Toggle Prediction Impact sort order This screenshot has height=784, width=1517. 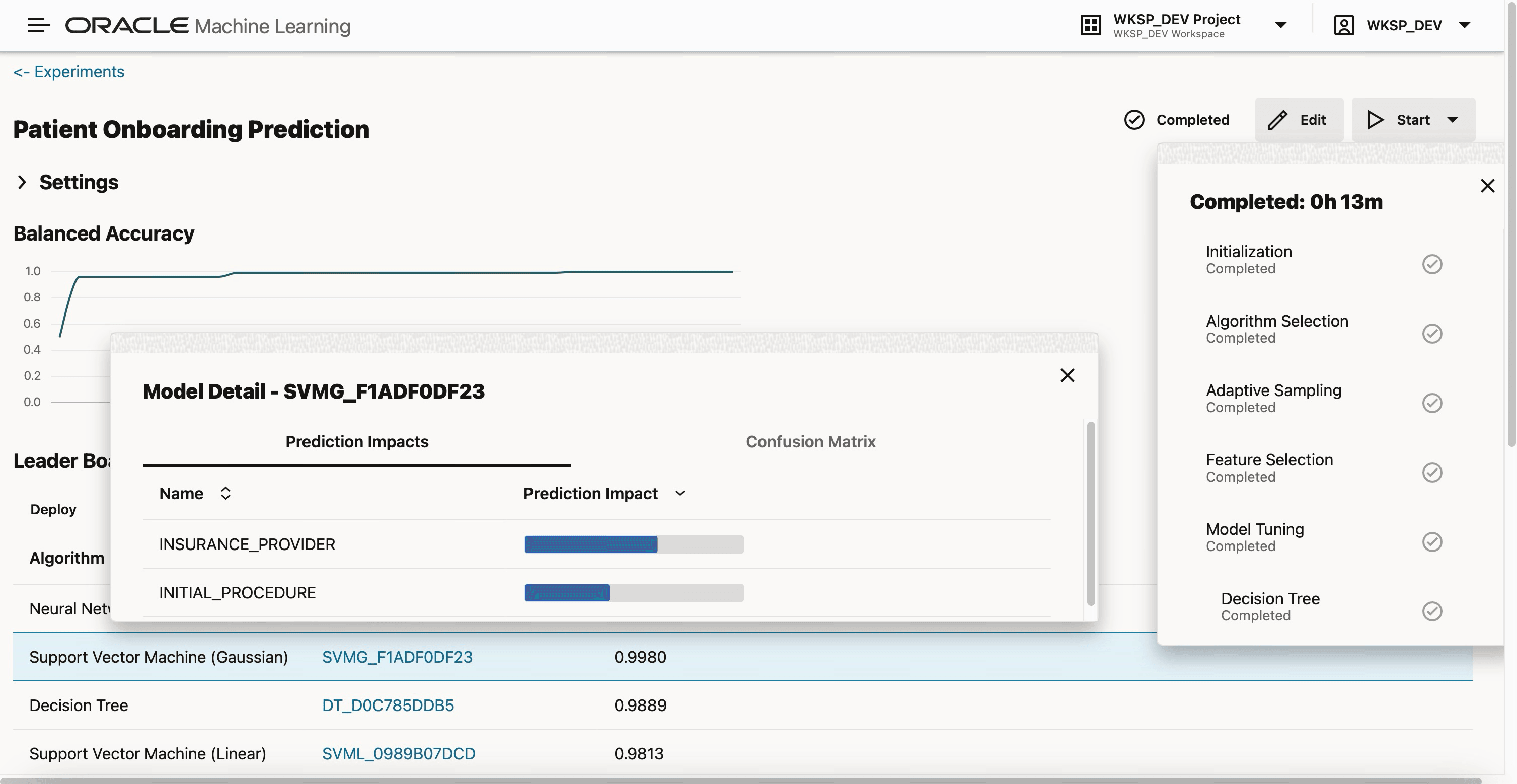[x=680, y=493]
